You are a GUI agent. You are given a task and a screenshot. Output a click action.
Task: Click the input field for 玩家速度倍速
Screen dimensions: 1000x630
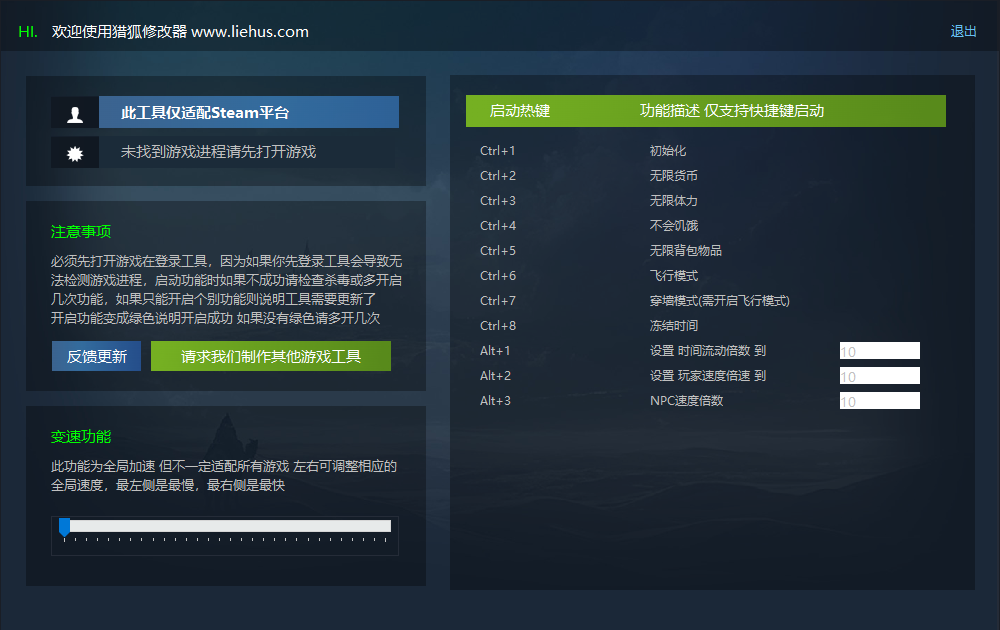[879, 376]
